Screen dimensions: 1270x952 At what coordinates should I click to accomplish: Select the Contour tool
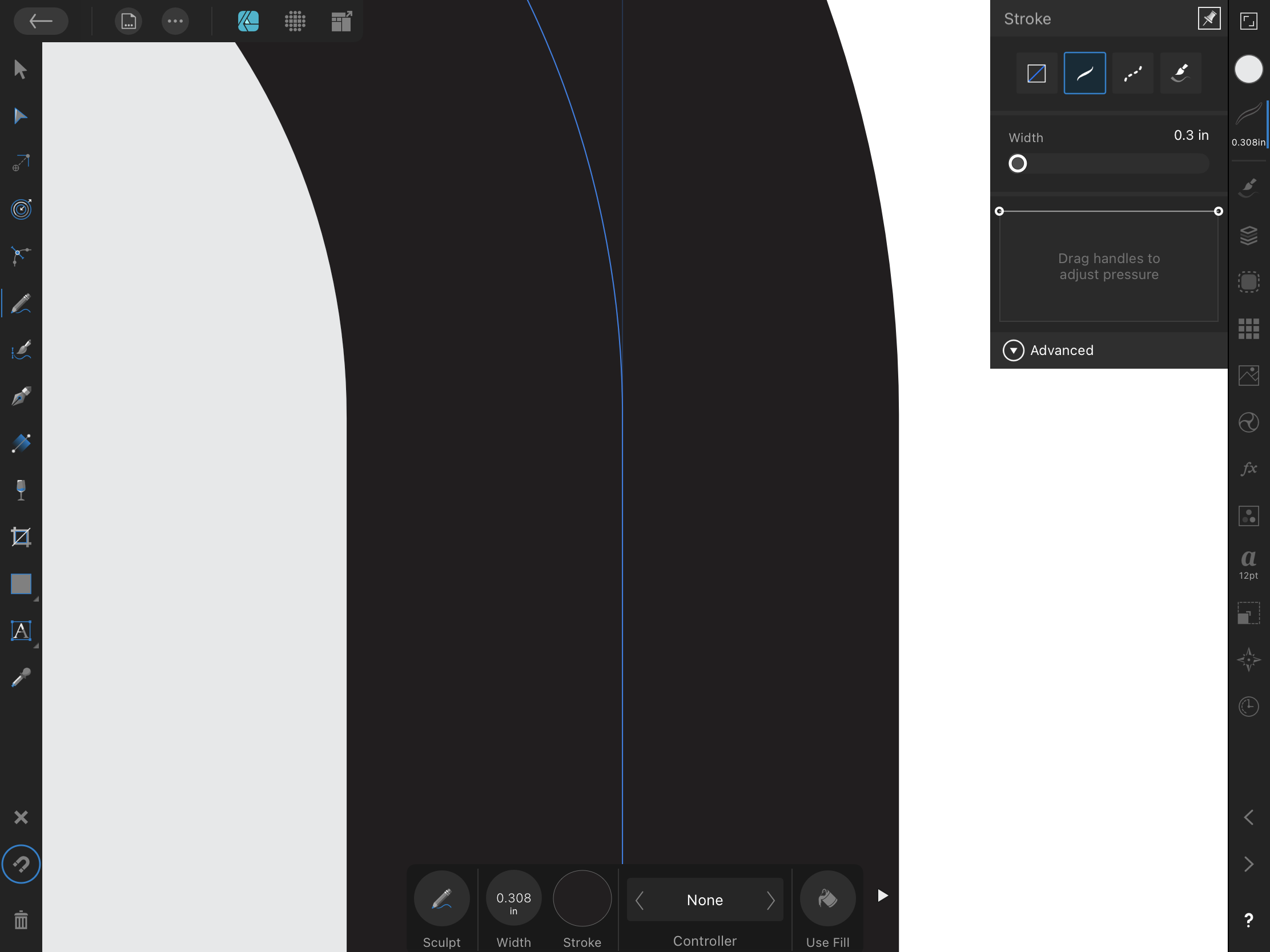coord(21,209)
